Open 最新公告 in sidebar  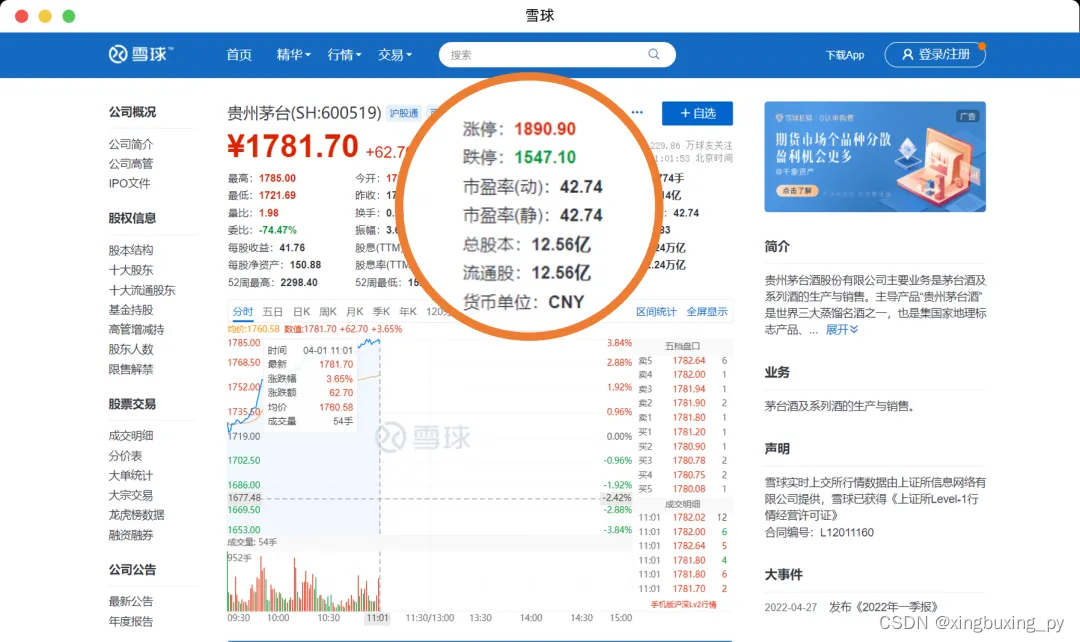coord(131,601)
